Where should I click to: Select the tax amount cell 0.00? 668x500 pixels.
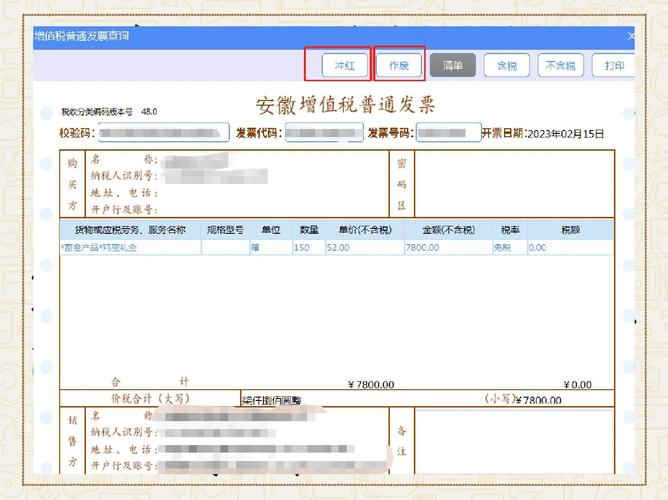click(570, 247)
